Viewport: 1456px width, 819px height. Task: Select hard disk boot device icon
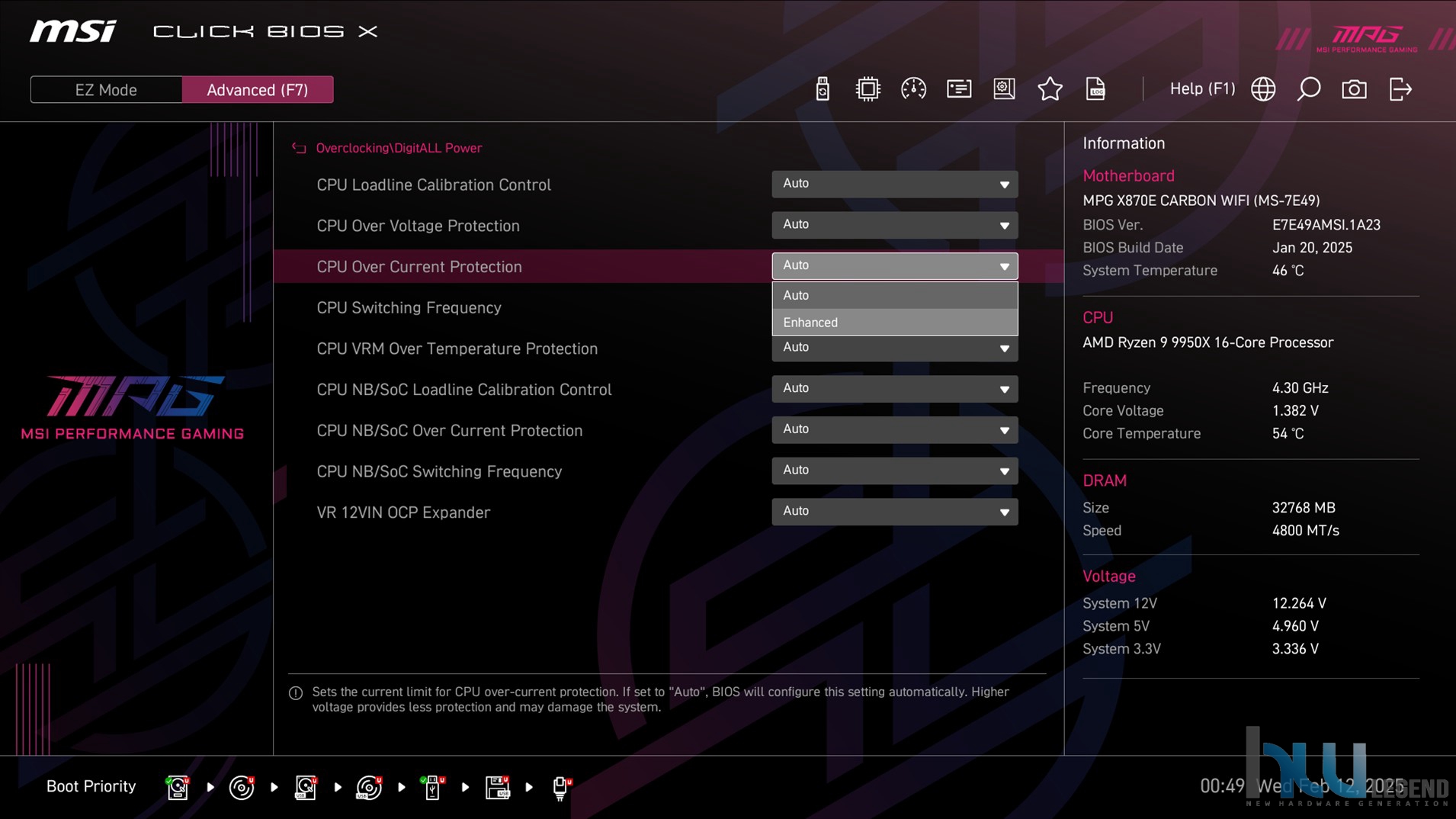(x=178, y=787)
